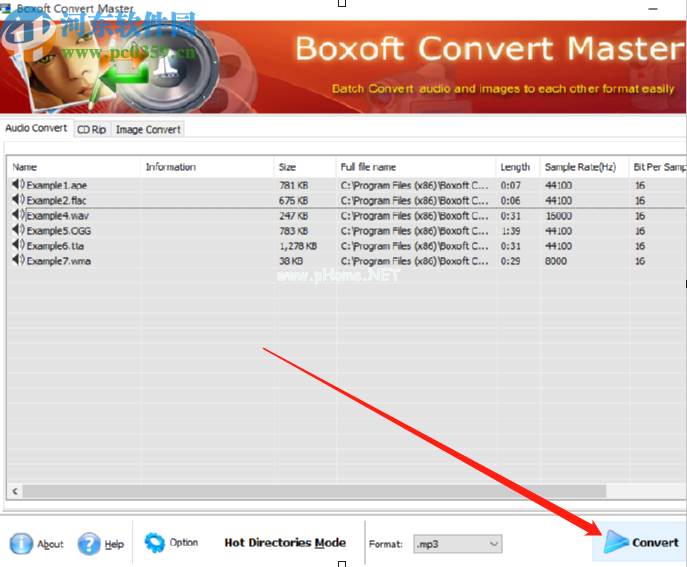Image resolution: width=687 pixels, height=567 pixels.
Task: Select the Audio Convert tab
Action: click(36, 128)
